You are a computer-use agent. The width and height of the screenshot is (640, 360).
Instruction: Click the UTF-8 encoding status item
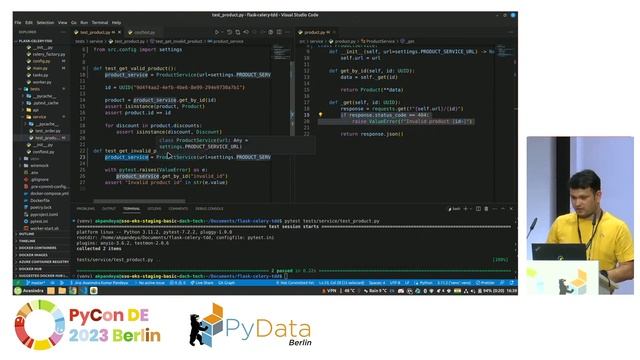pos(395,283)
